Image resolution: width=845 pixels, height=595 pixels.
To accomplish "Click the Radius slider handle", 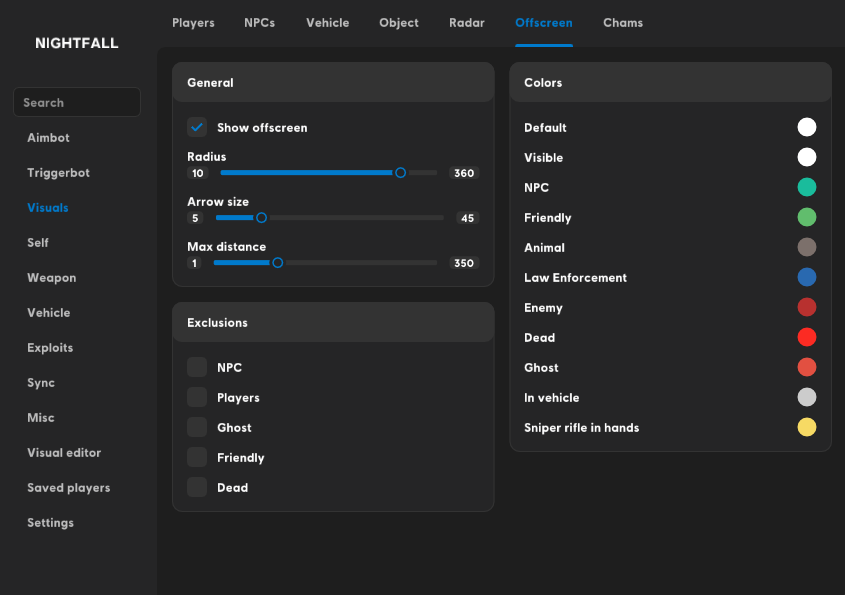I will tap(400, 173).
